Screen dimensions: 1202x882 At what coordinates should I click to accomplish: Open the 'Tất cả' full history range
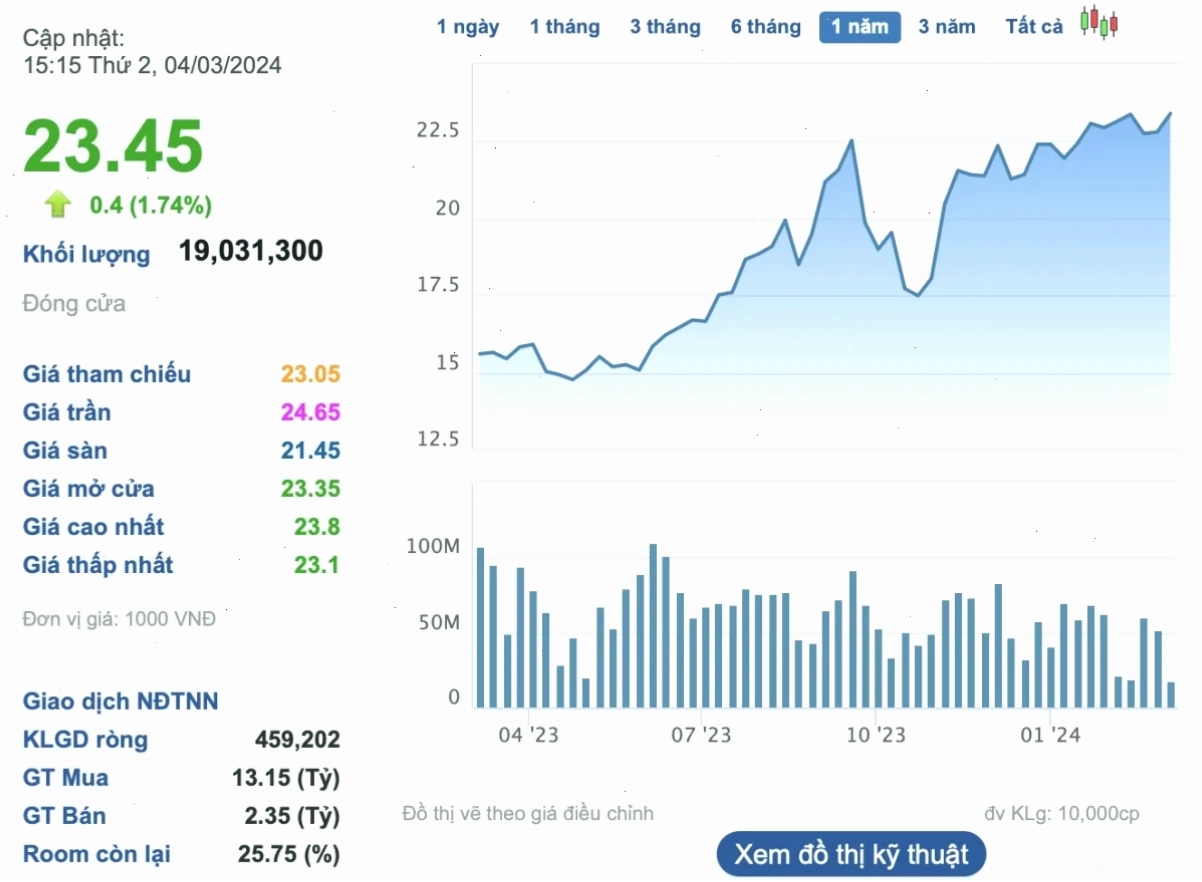tap(1034, 27)
